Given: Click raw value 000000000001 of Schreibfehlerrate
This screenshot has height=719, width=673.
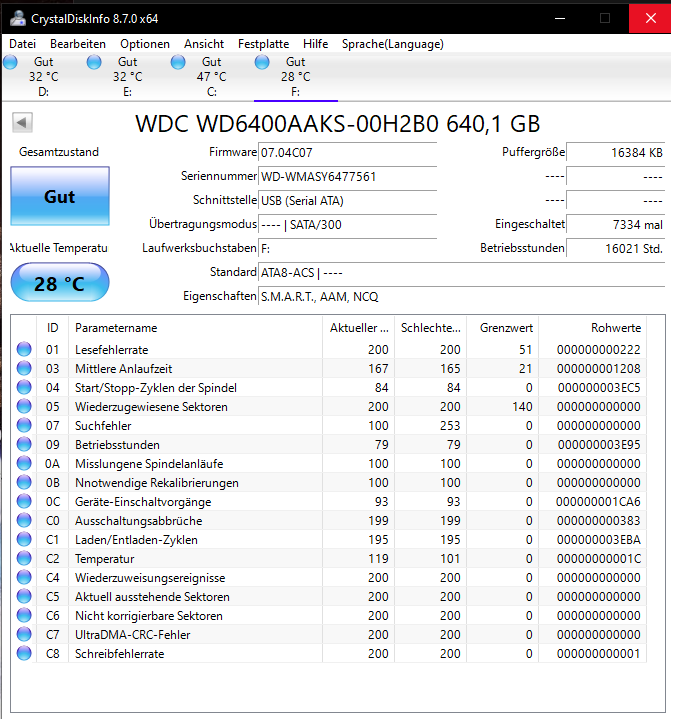Looking at the screenshot, I should point(598,654).
